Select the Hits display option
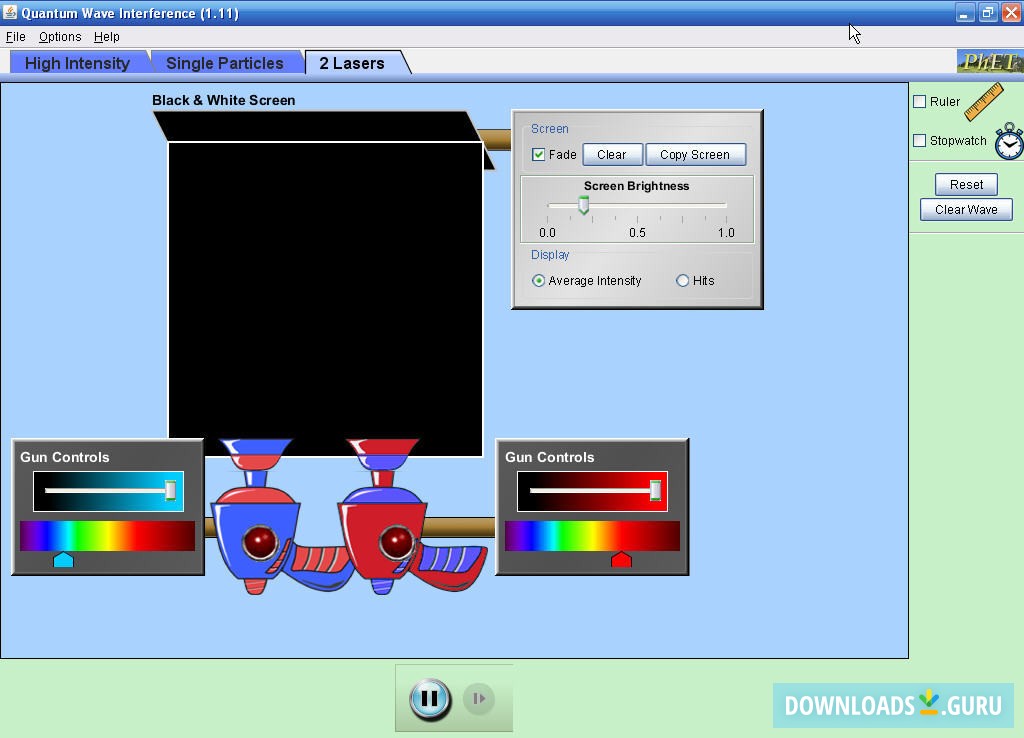The image size is (1024, 738). [682, 281]
